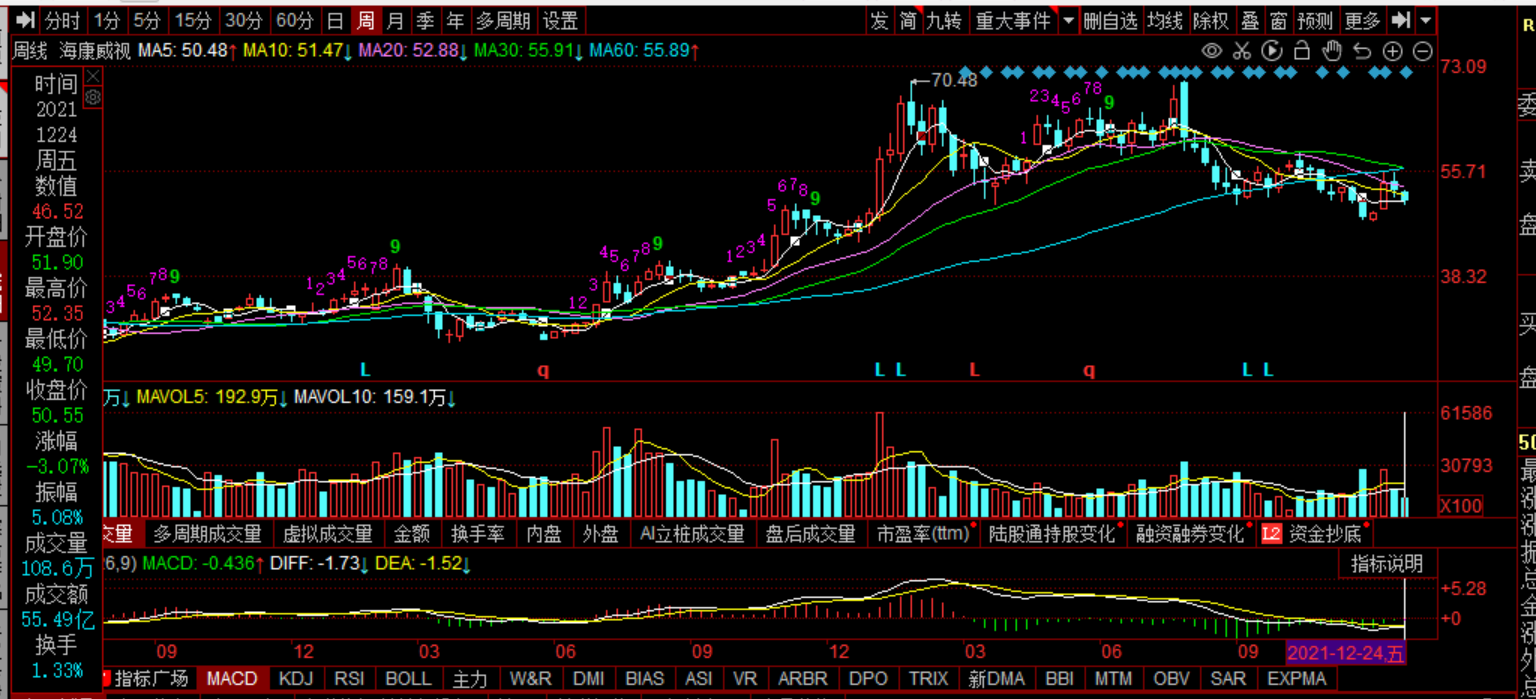The width and height of the screenshot is (1536, 699).
Task: Select the 60分 period tab
Action: coord(294,20)
